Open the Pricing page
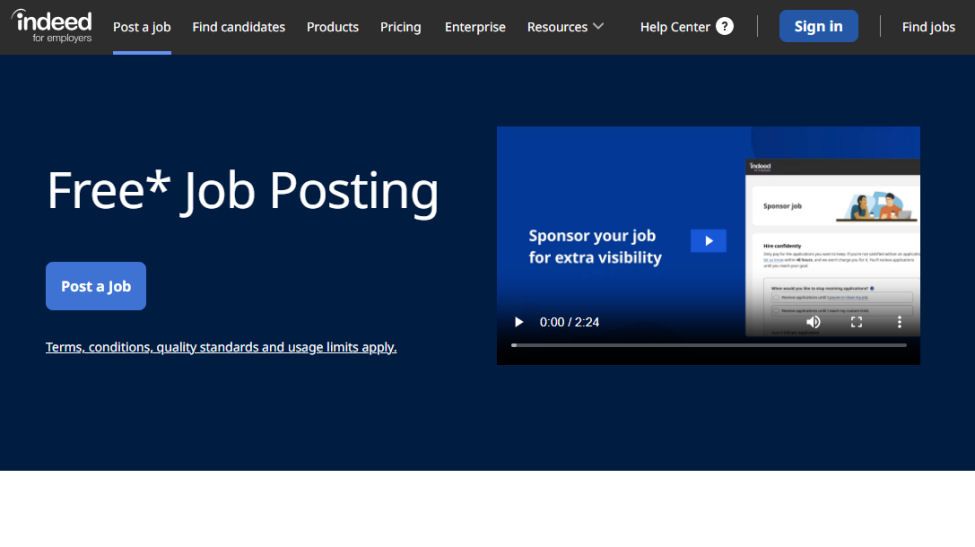This screenshot has width=975, height=547. click(x=400, y=27)
